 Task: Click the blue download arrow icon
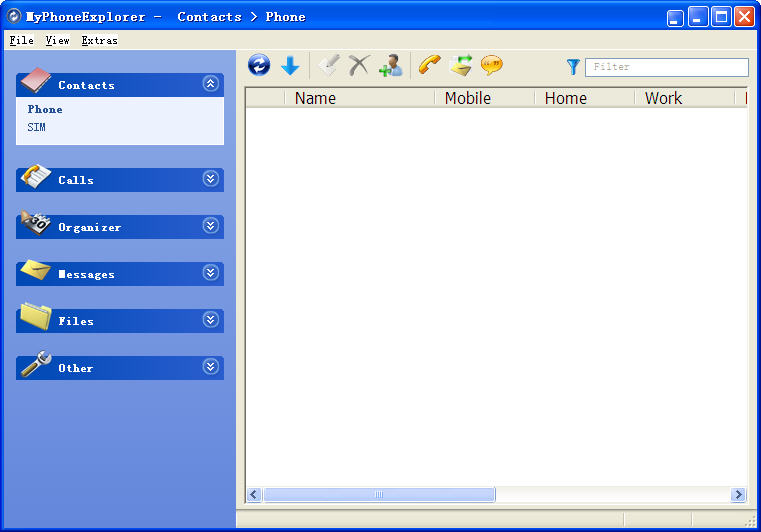(x=290, y=66)
